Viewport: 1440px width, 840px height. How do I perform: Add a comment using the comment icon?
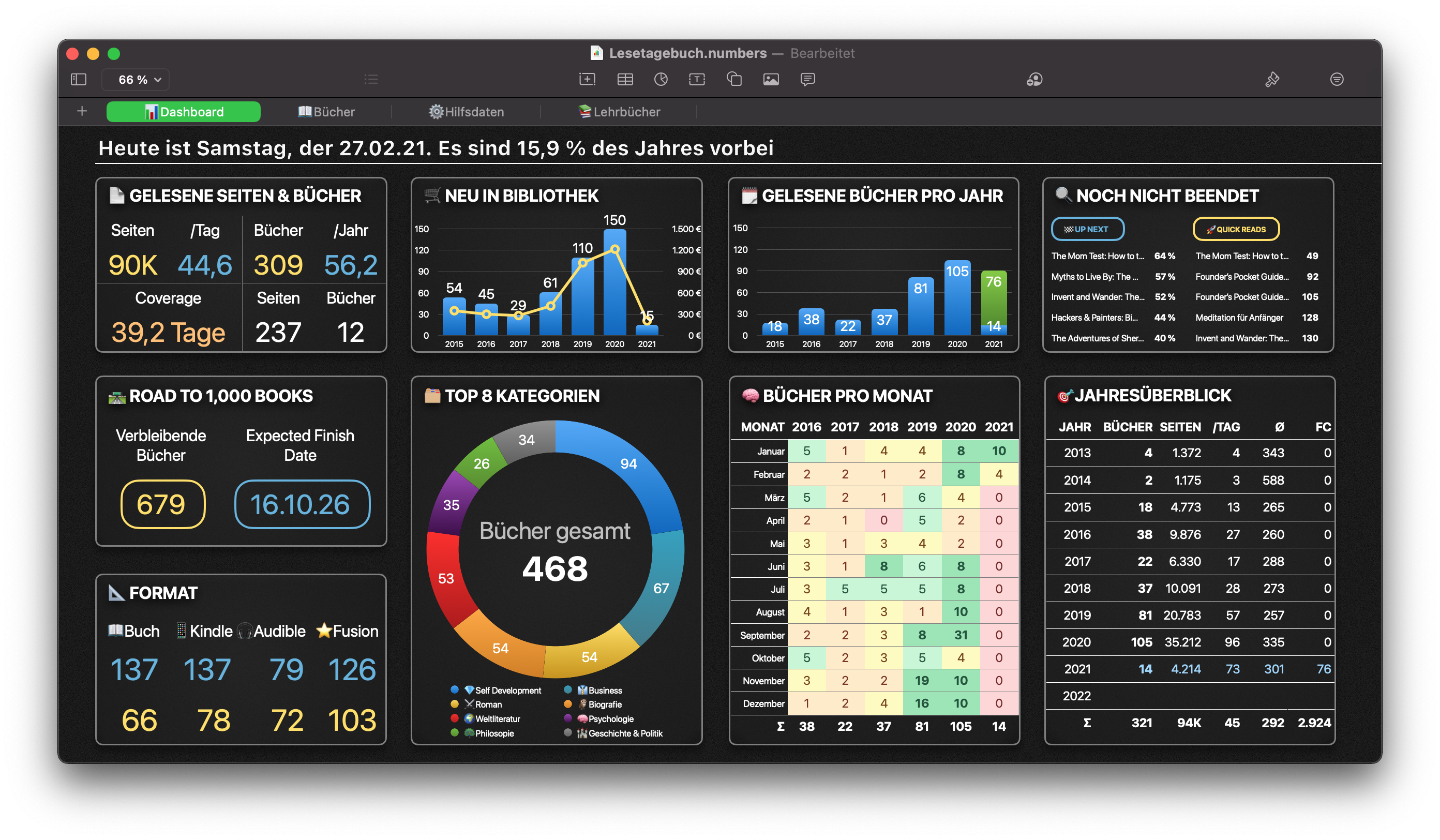pyautogui.click(x=808, y=80)
